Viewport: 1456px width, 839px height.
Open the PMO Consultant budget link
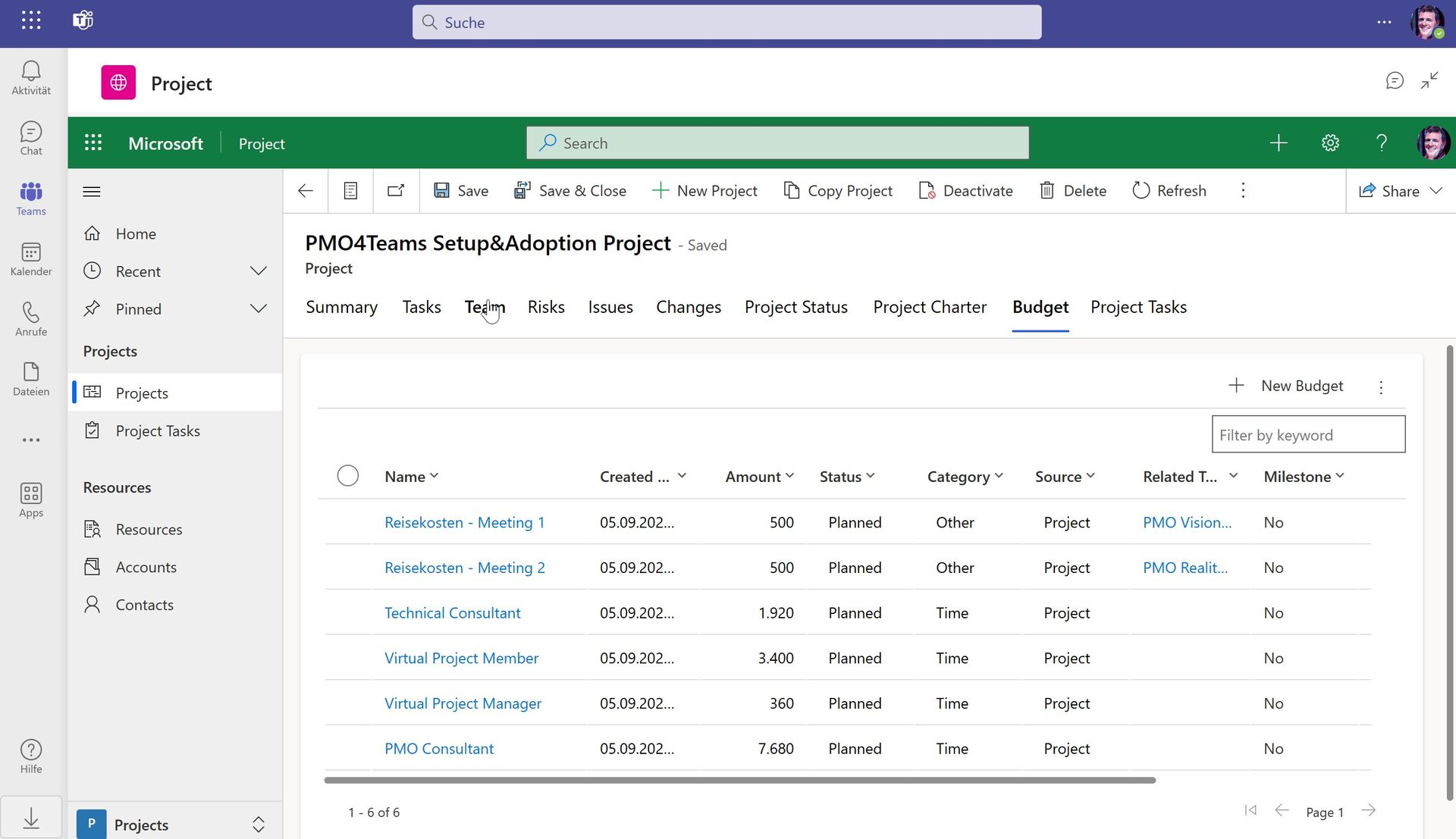(x=438, y=748)
